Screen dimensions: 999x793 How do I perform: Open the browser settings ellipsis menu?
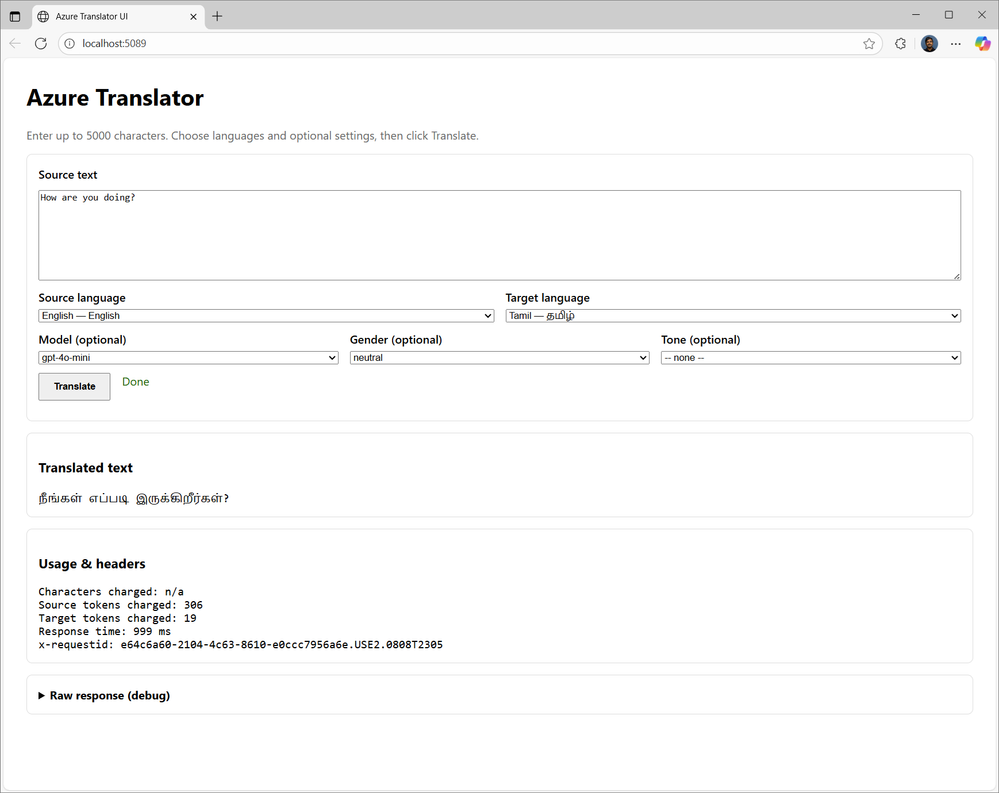pos(956,43)
